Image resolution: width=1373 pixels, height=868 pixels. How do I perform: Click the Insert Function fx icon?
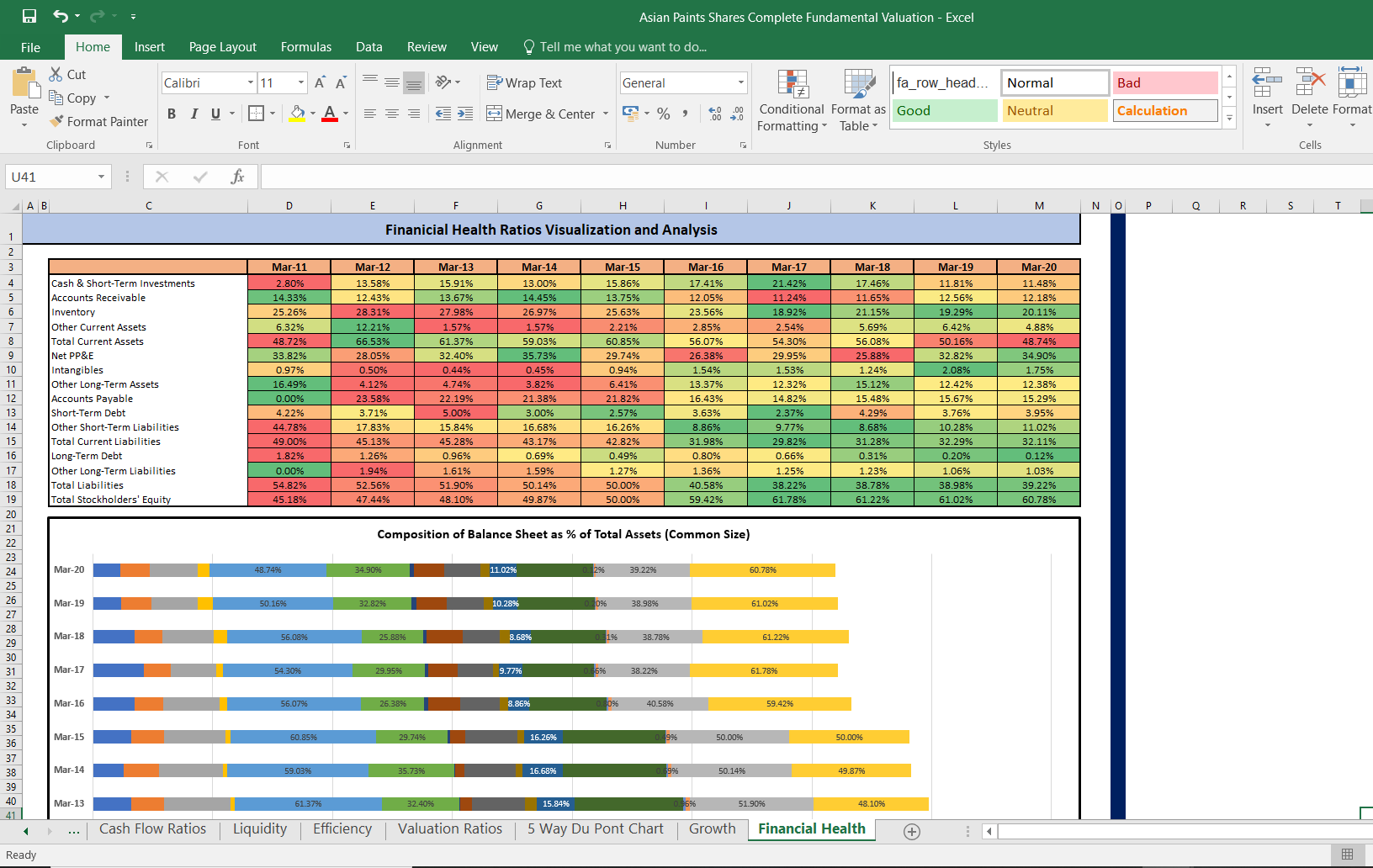click(x=237, y=177)
